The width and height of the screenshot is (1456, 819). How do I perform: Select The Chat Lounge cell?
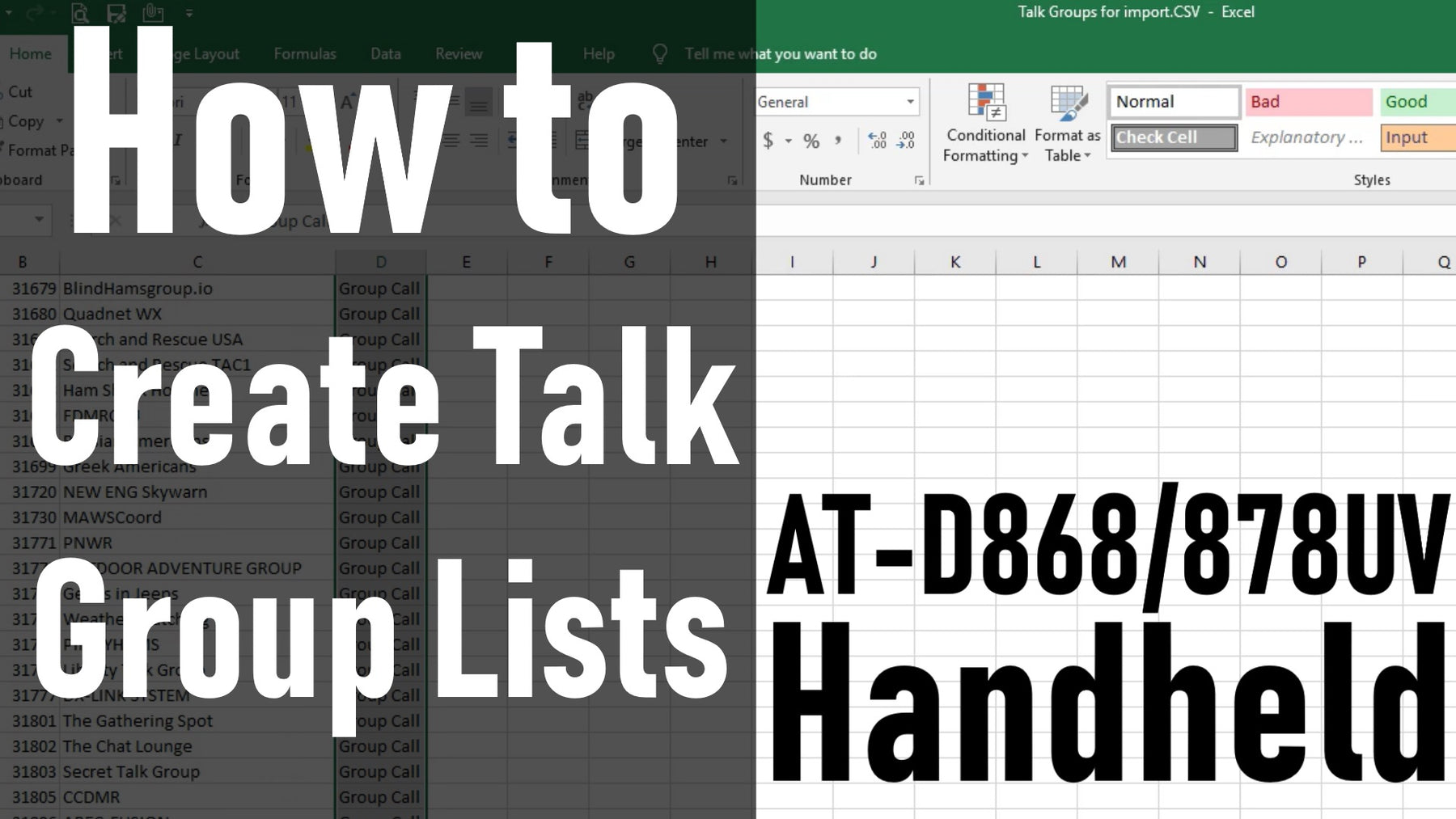(197, 746)
